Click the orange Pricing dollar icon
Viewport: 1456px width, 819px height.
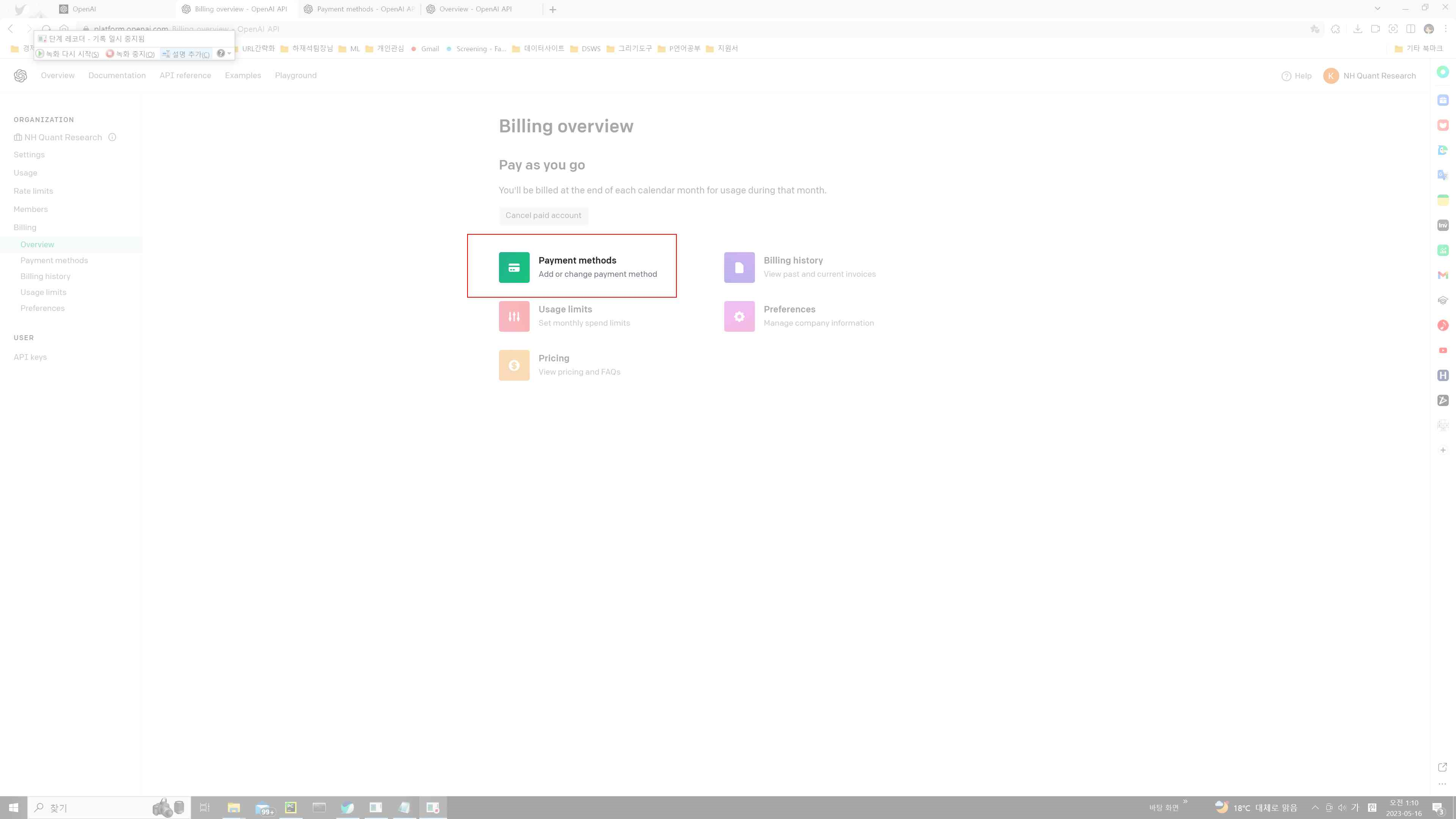click(x=514, y=364)
